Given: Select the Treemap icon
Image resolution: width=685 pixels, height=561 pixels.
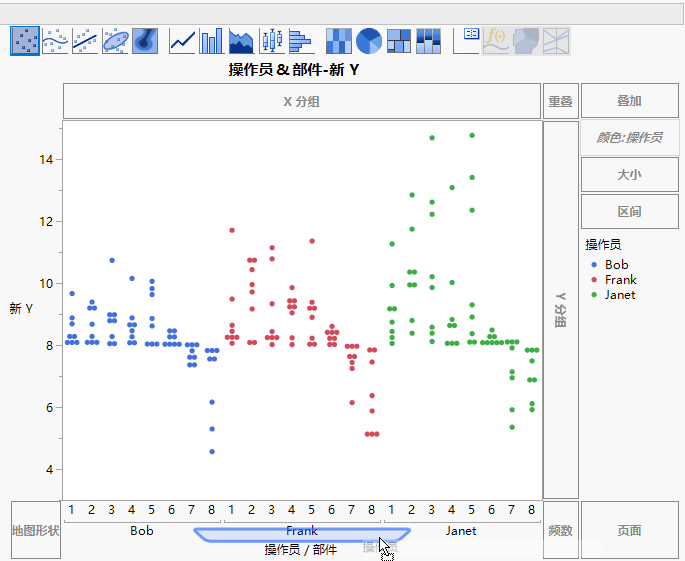Looking at the screenshot, I should [399, 41].
